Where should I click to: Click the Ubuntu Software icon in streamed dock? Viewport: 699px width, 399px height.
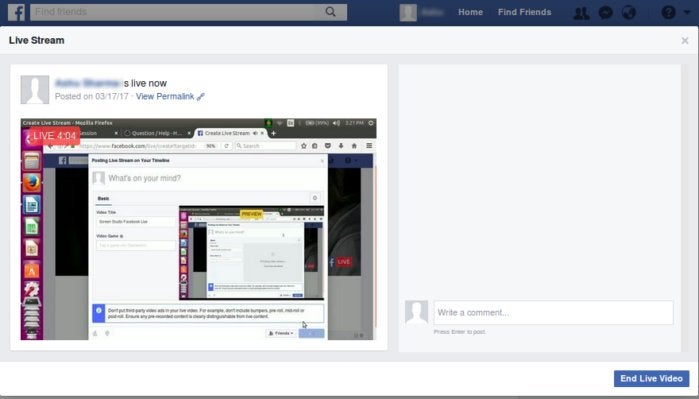[x=32, y=270]
